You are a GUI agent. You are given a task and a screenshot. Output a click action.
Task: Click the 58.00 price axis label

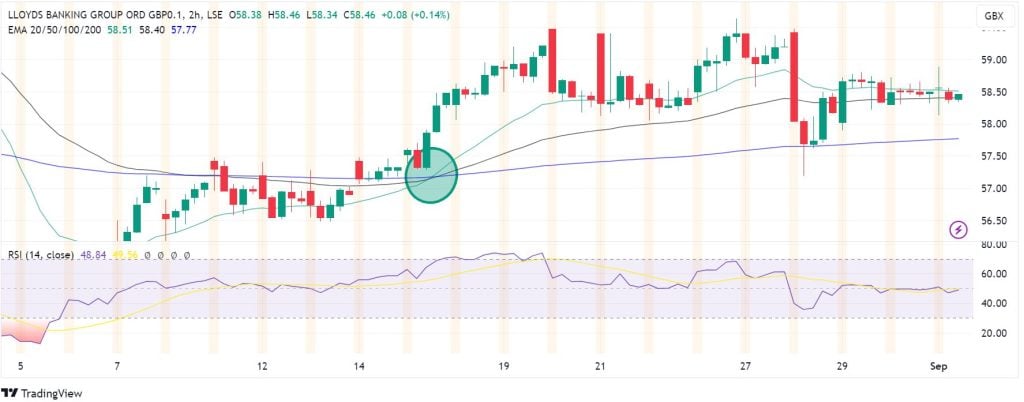991,125
